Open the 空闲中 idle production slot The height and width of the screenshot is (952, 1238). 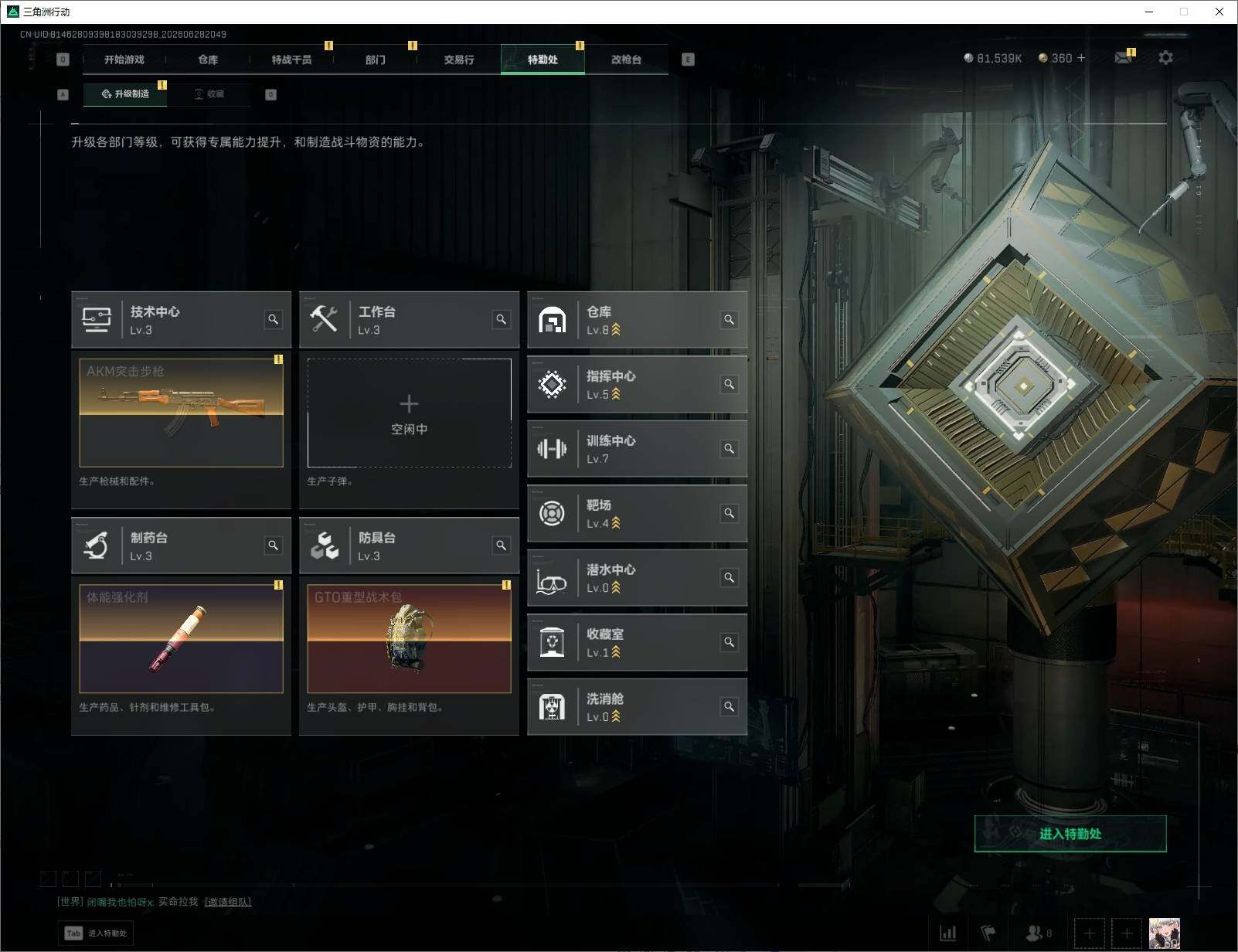tap(409, 413)
